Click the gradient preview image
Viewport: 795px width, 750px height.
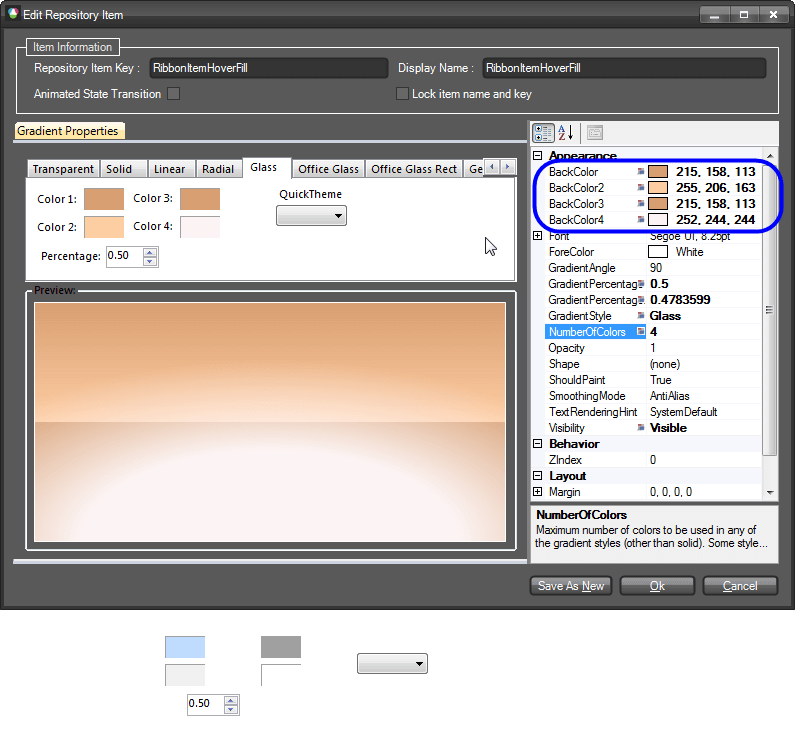(270, 422)
